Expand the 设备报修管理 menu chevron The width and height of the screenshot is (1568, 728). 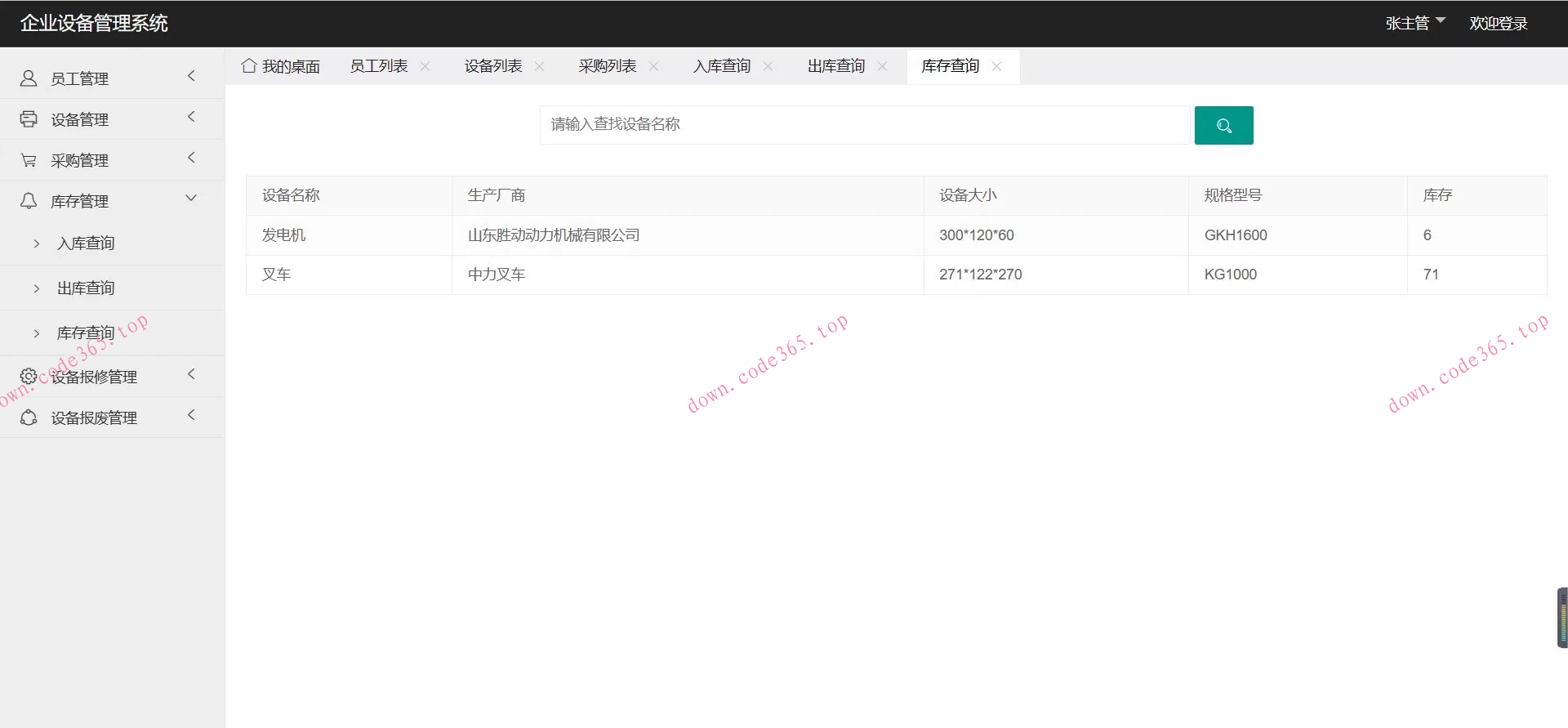tap(191, 374)
